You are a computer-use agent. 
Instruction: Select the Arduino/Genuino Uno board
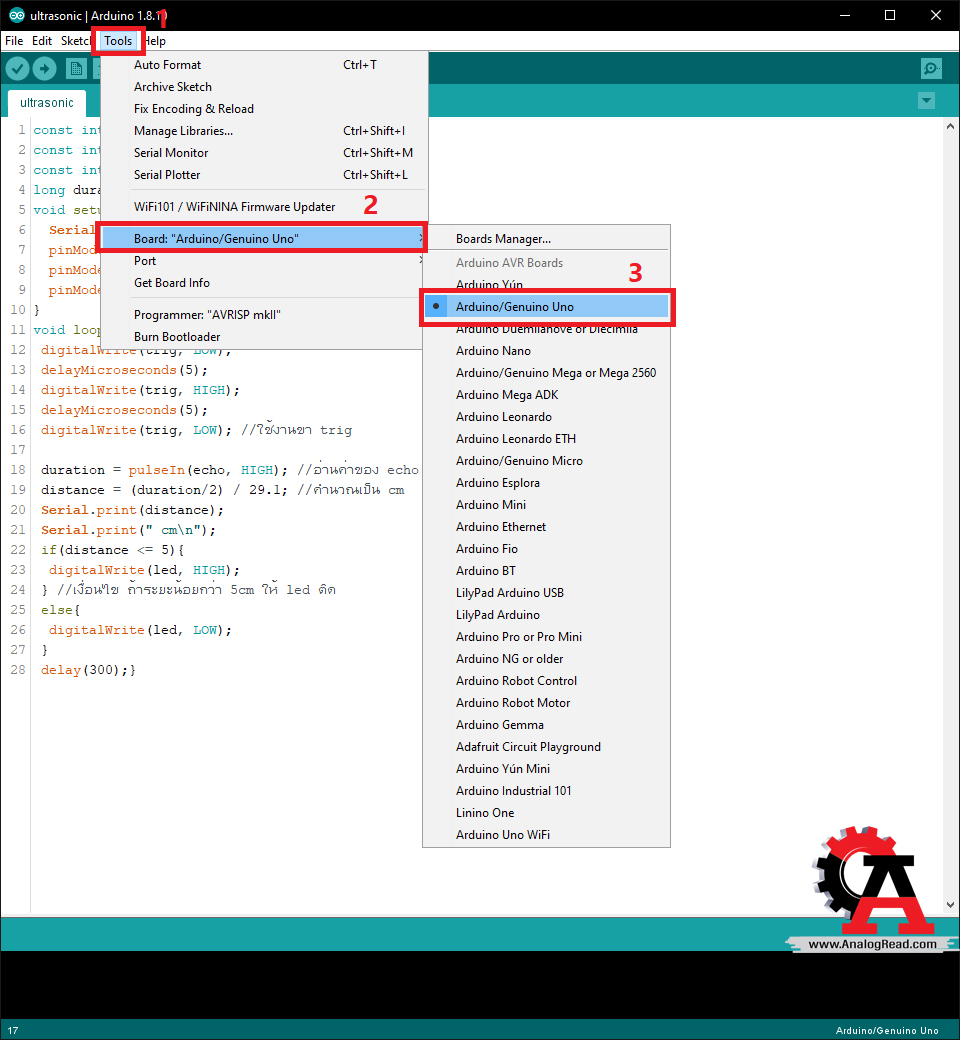coord(546,306)
